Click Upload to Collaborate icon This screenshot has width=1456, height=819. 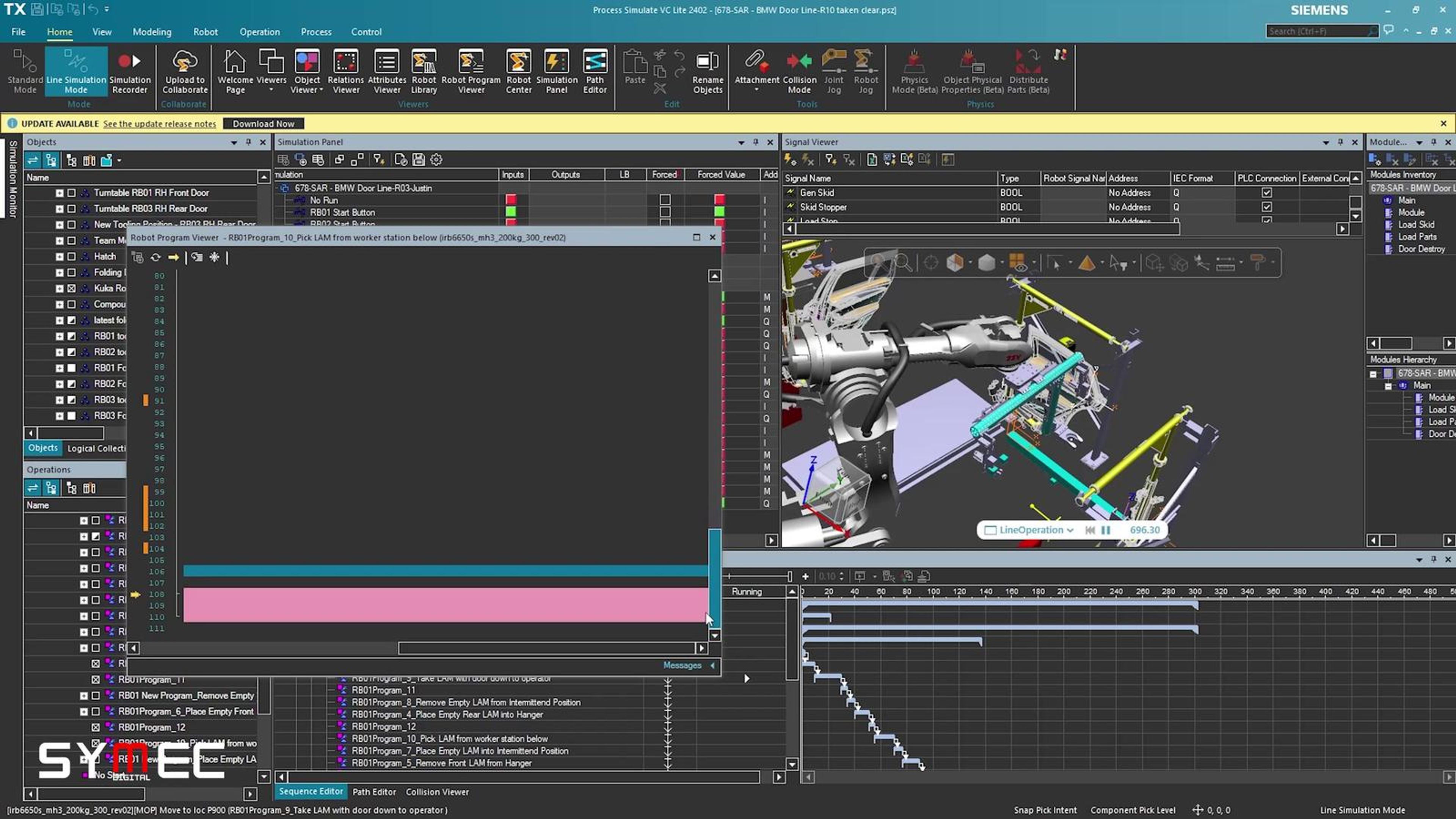point(185,71)
